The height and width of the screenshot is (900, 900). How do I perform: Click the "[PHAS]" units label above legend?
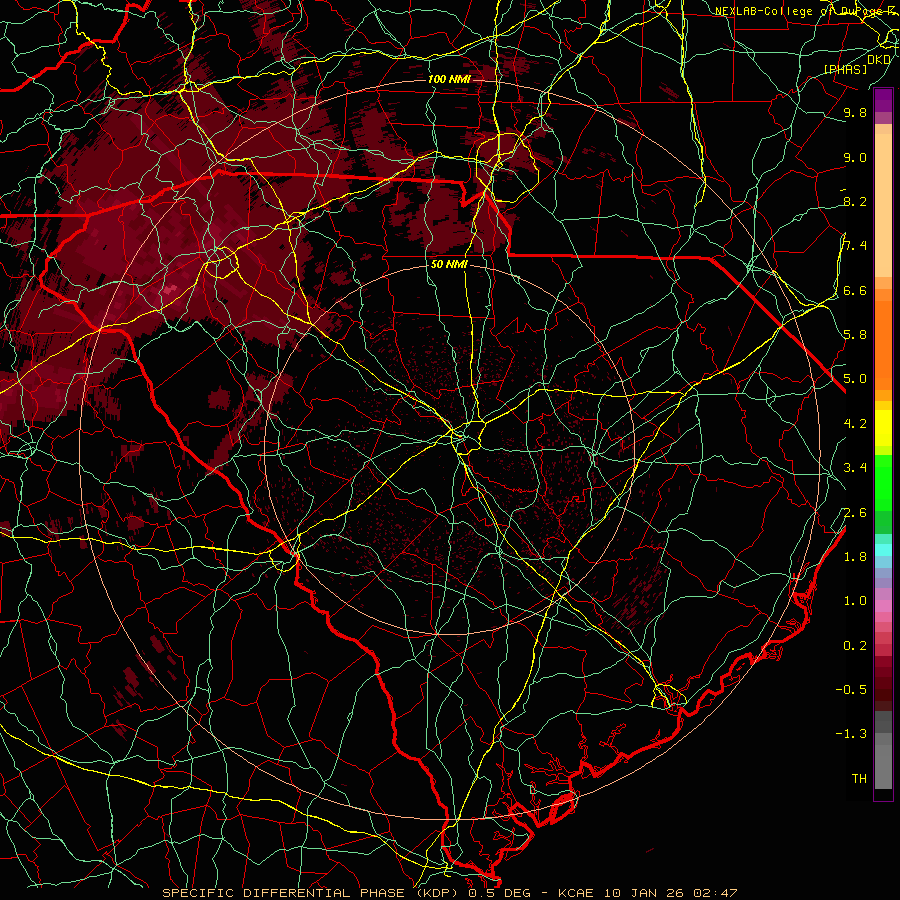pyautogui.click(x=846, y=69)
